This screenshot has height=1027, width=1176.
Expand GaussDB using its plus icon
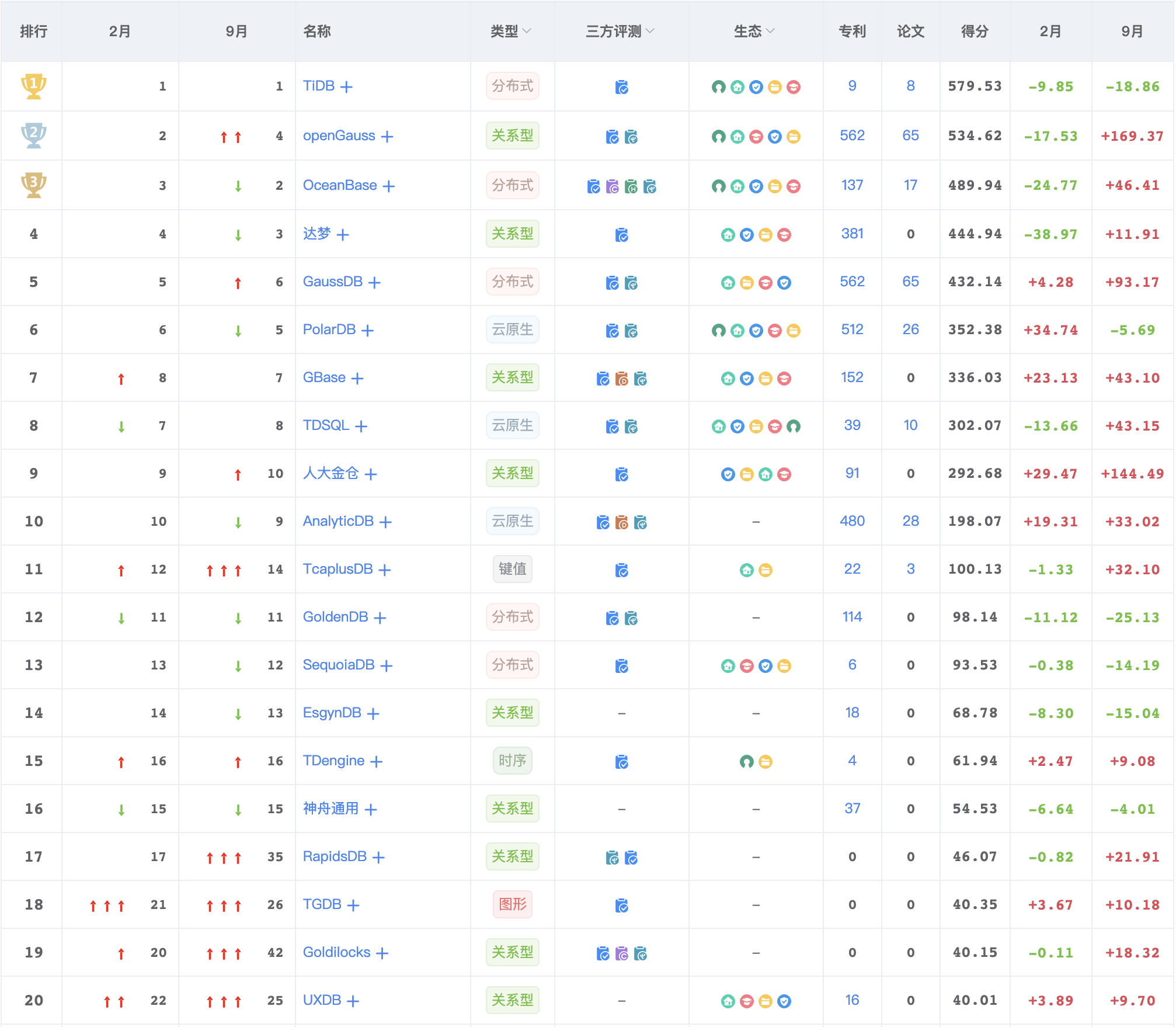[374, 283]
